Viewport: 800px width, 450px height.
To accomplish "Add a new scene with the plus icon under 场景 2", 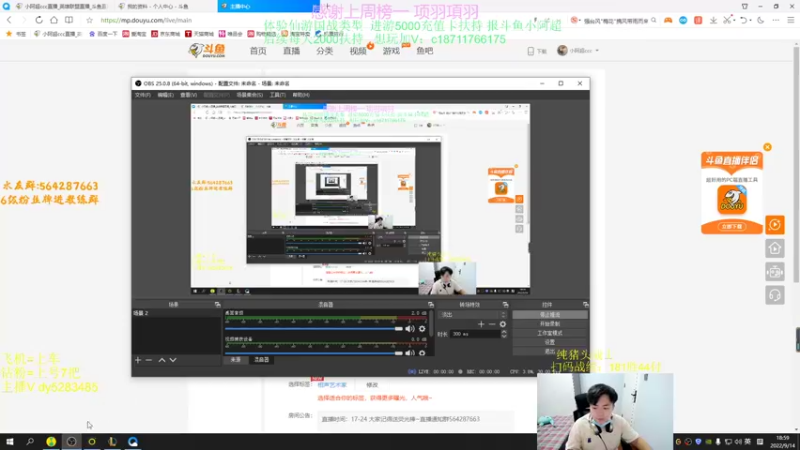I will coord(138,360).
